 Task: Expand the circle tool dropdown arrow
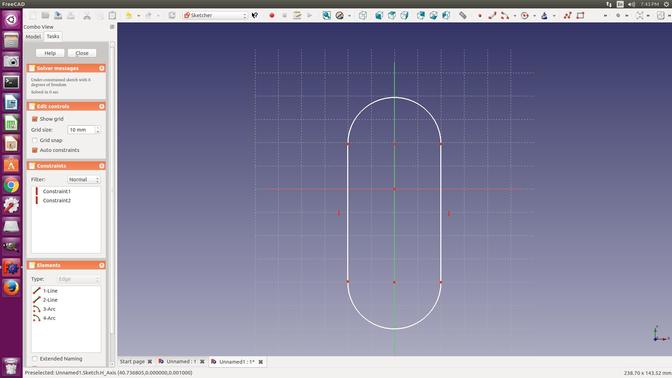(534, 16)
